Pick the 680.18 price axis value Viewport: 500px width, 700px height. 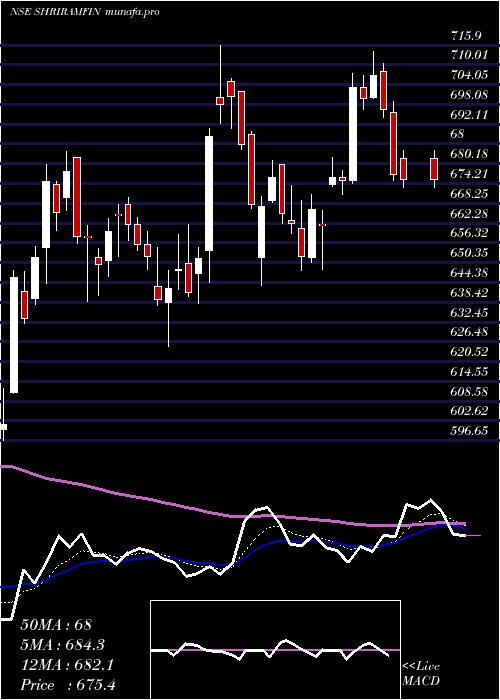[469, 154]
